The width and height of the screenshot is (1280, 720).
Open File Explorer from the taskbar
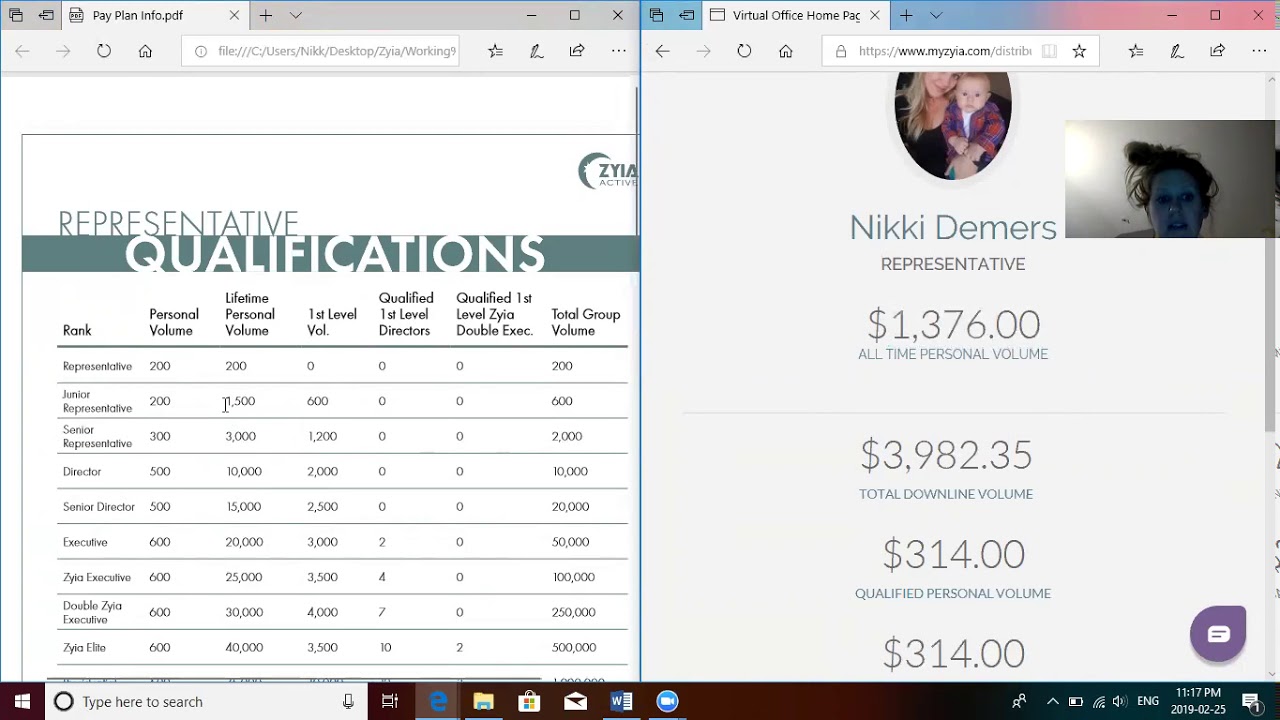click(x=483, y=701)
